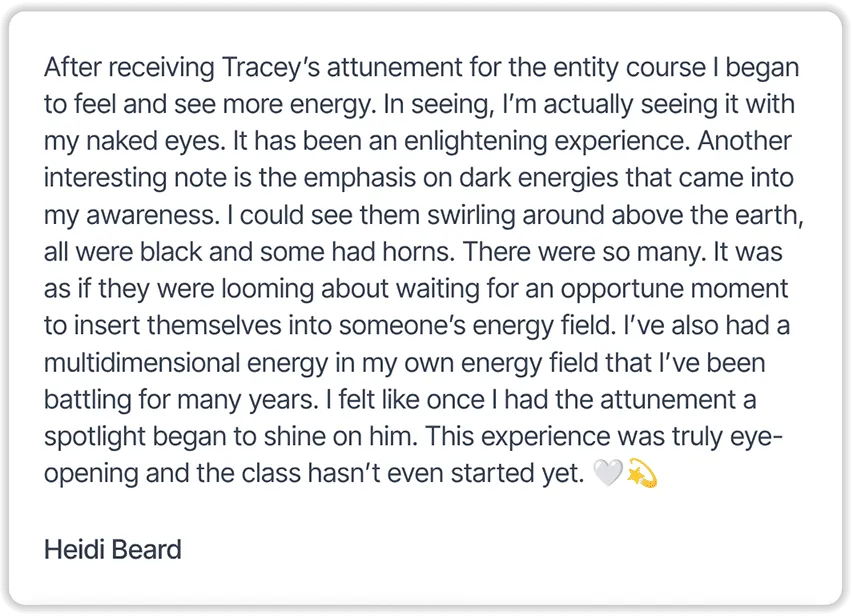Click the word "spotlight" in the paragraph
Image resolution: width=853 pixels, height=614 pixels.
(x=95, y=436)
